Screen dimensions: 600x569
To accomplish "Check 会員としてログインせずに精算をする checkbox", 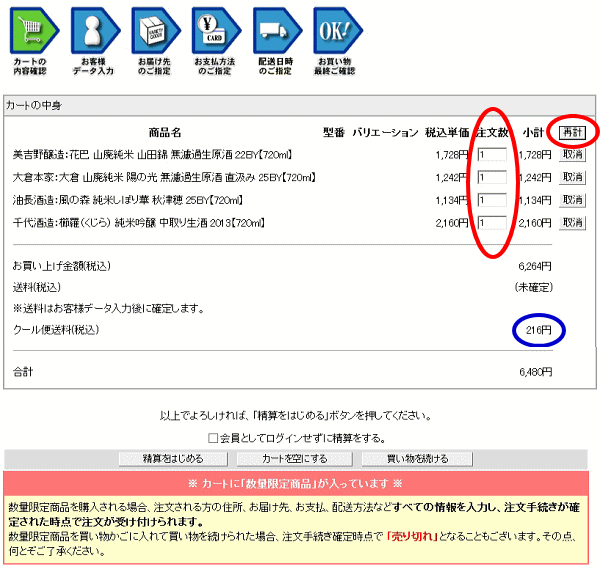I will pos(213,438).
